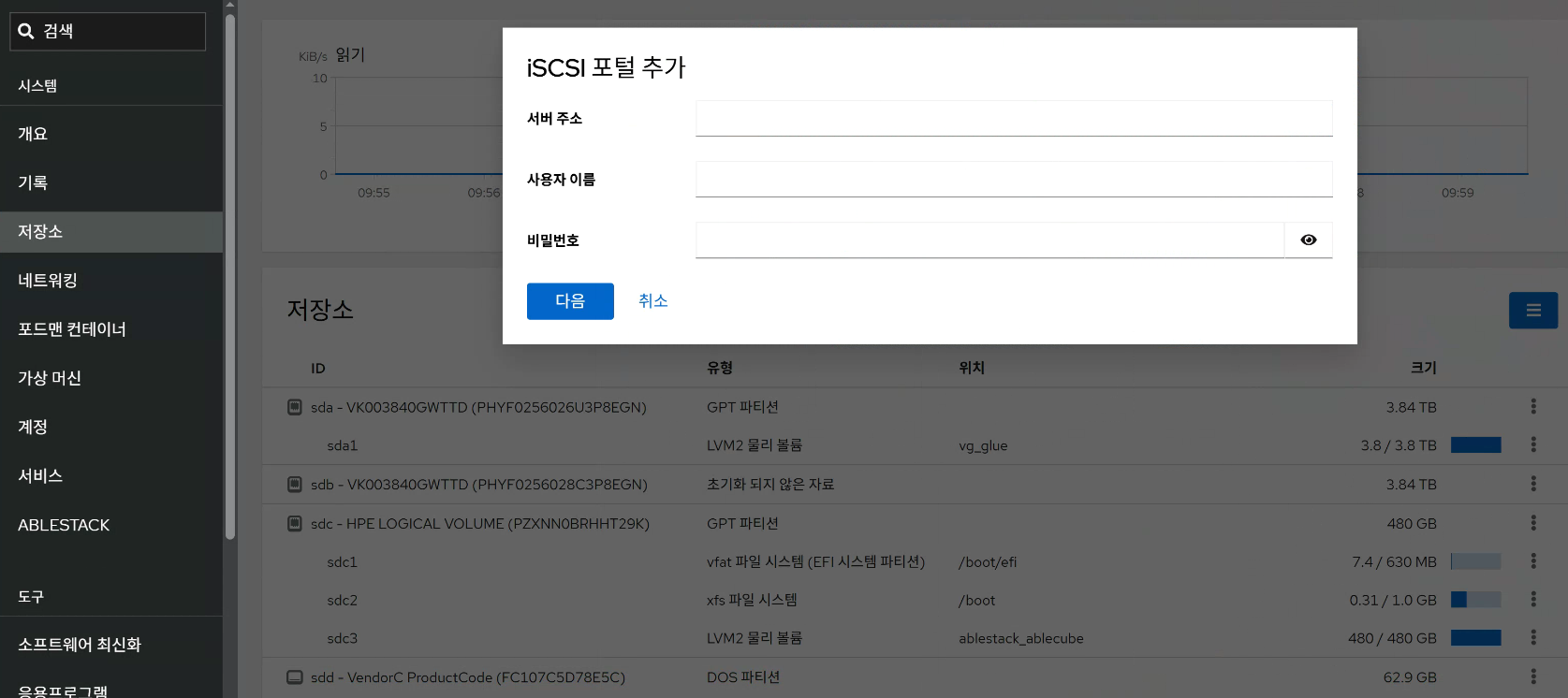
Task: Toggle password visibility with the eye icon
Action: tap(1309, 240)
